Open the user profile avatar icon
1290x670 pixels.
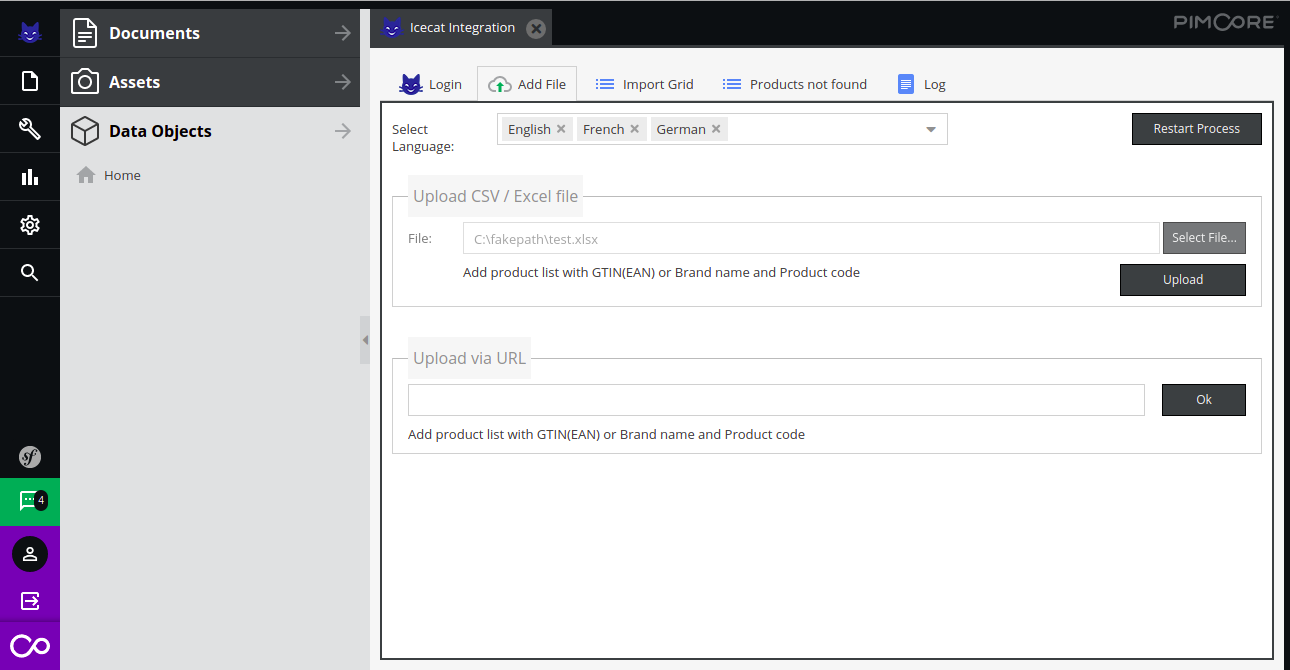click(30, 554)
